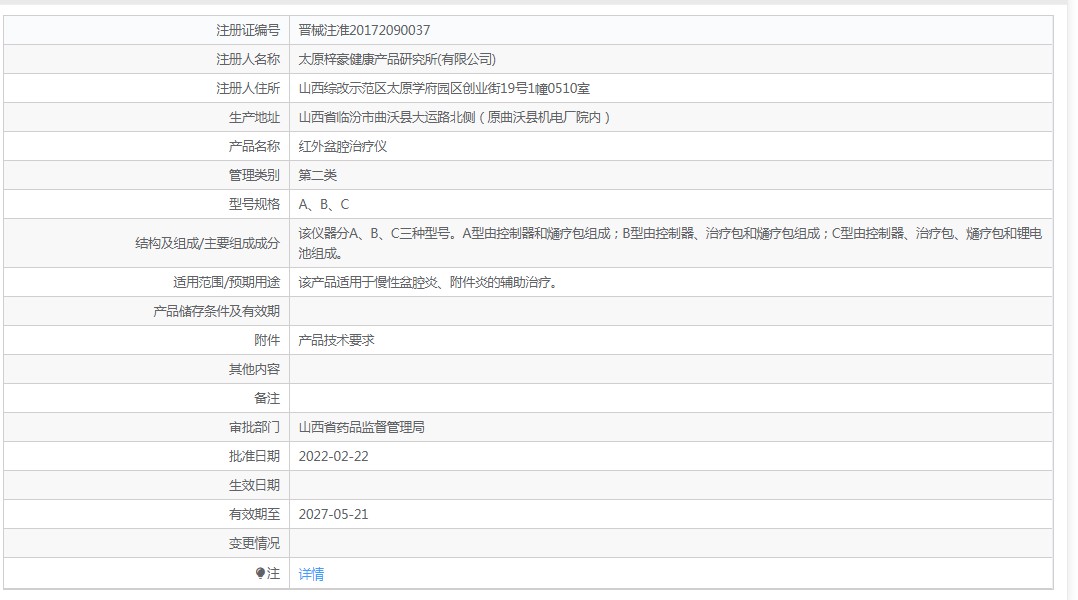Viewport: 1078px width, 600px height.
Task: Click the 批准日期 label
Action: tap(254, 456)
